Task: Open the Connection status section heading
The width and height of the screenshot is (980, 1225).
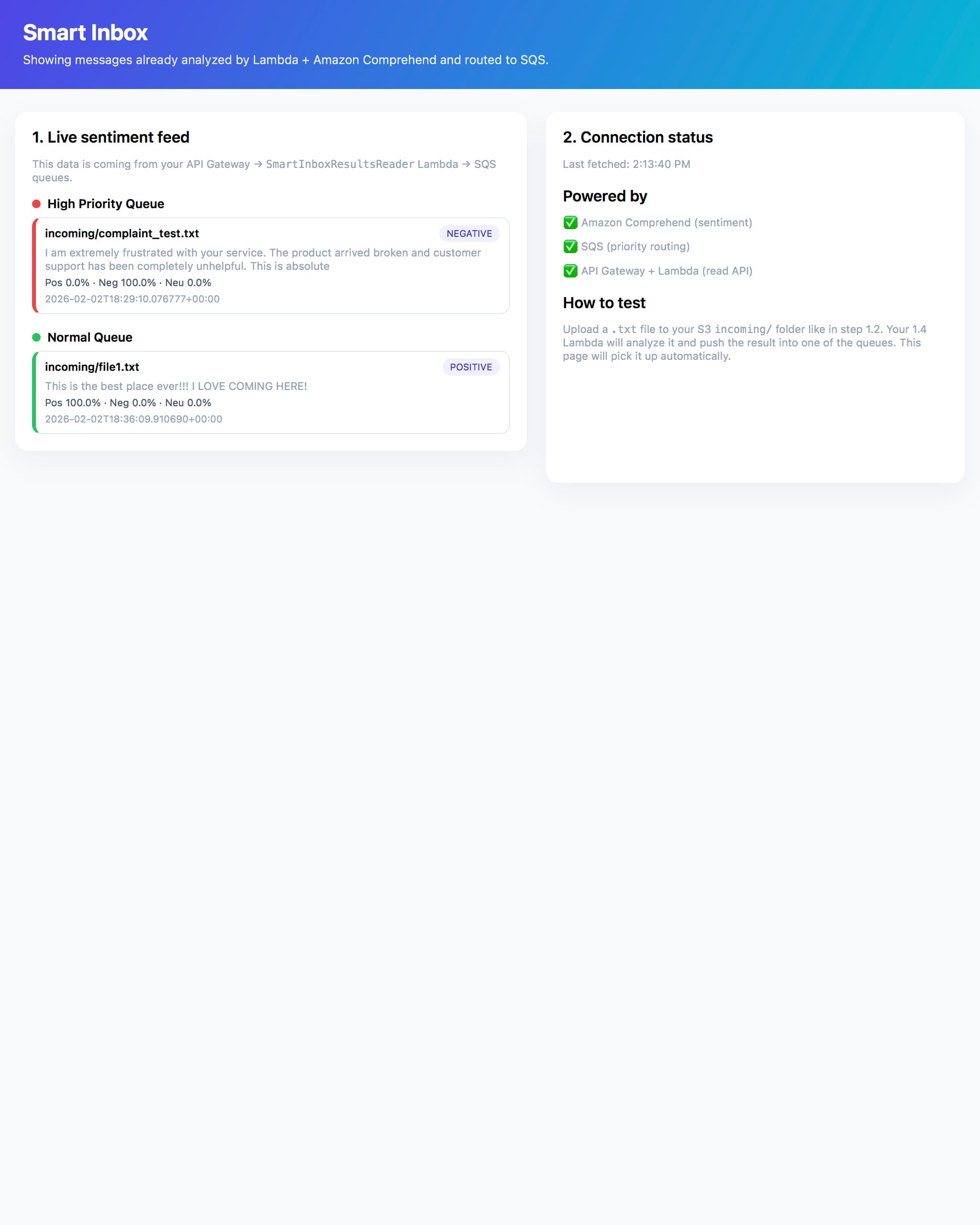Action: point(637,137)
